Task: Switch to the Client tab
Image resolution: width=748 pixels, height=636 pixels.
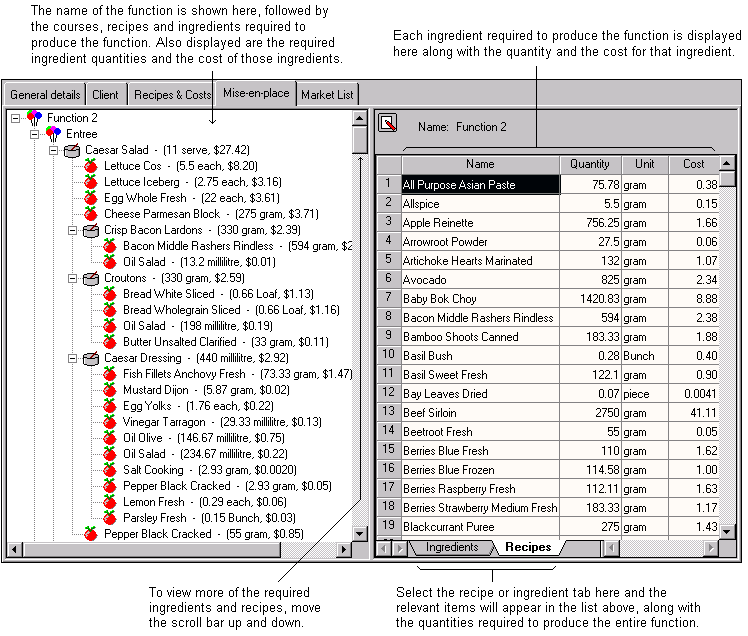Action: point(105,94)
